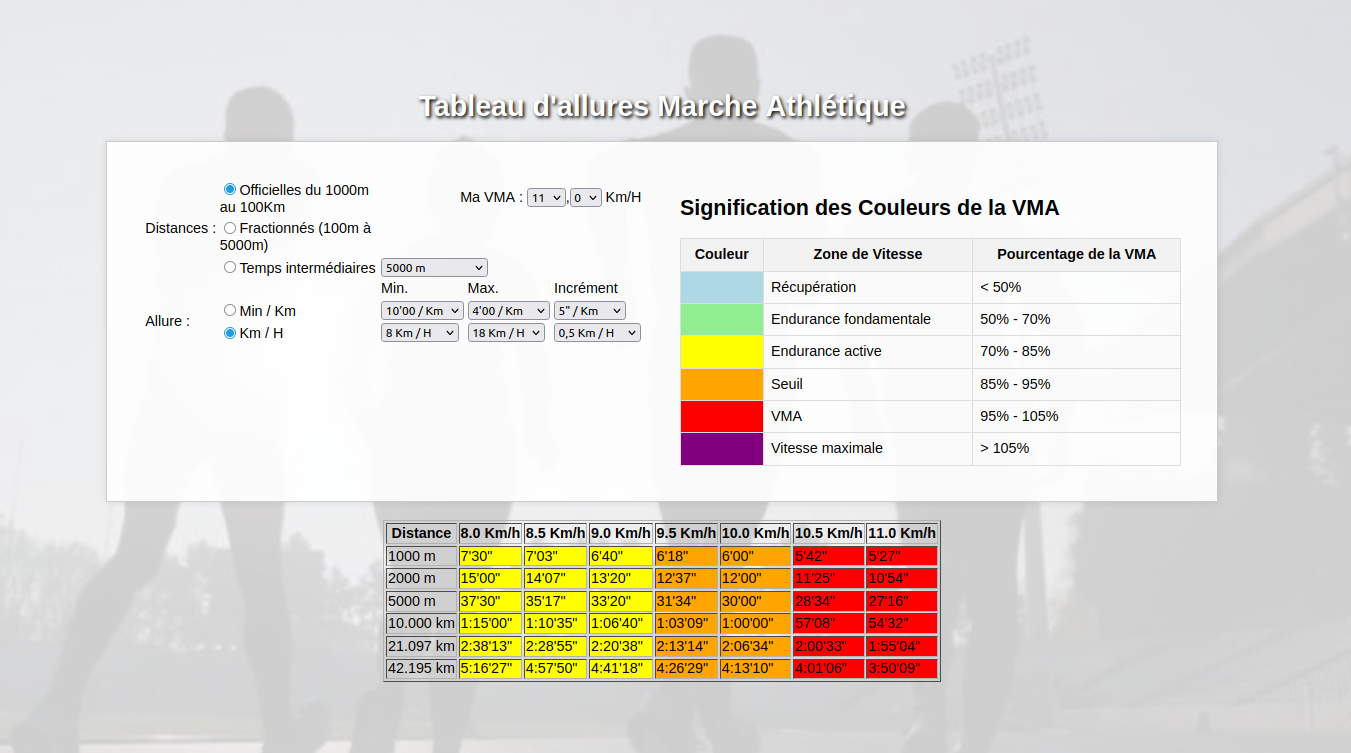
Task: Click the light blue Récupération color swatch
Action: [x=722, y=287]
